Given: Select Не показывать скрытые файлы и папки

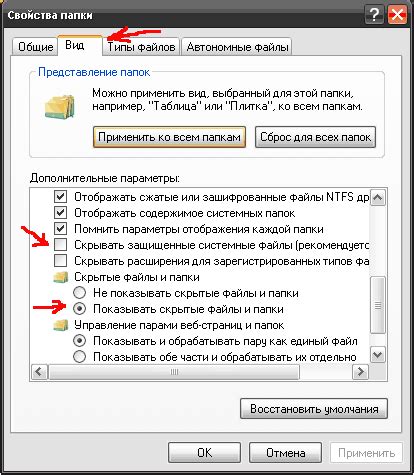Looking at the screenshot, I should pyautogui.click(x=80, y=293).
